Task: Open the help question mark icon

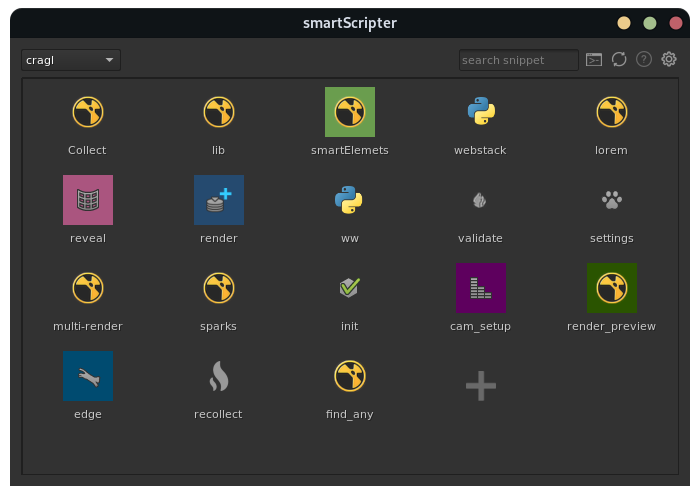Action: click(x=644, y=60)
